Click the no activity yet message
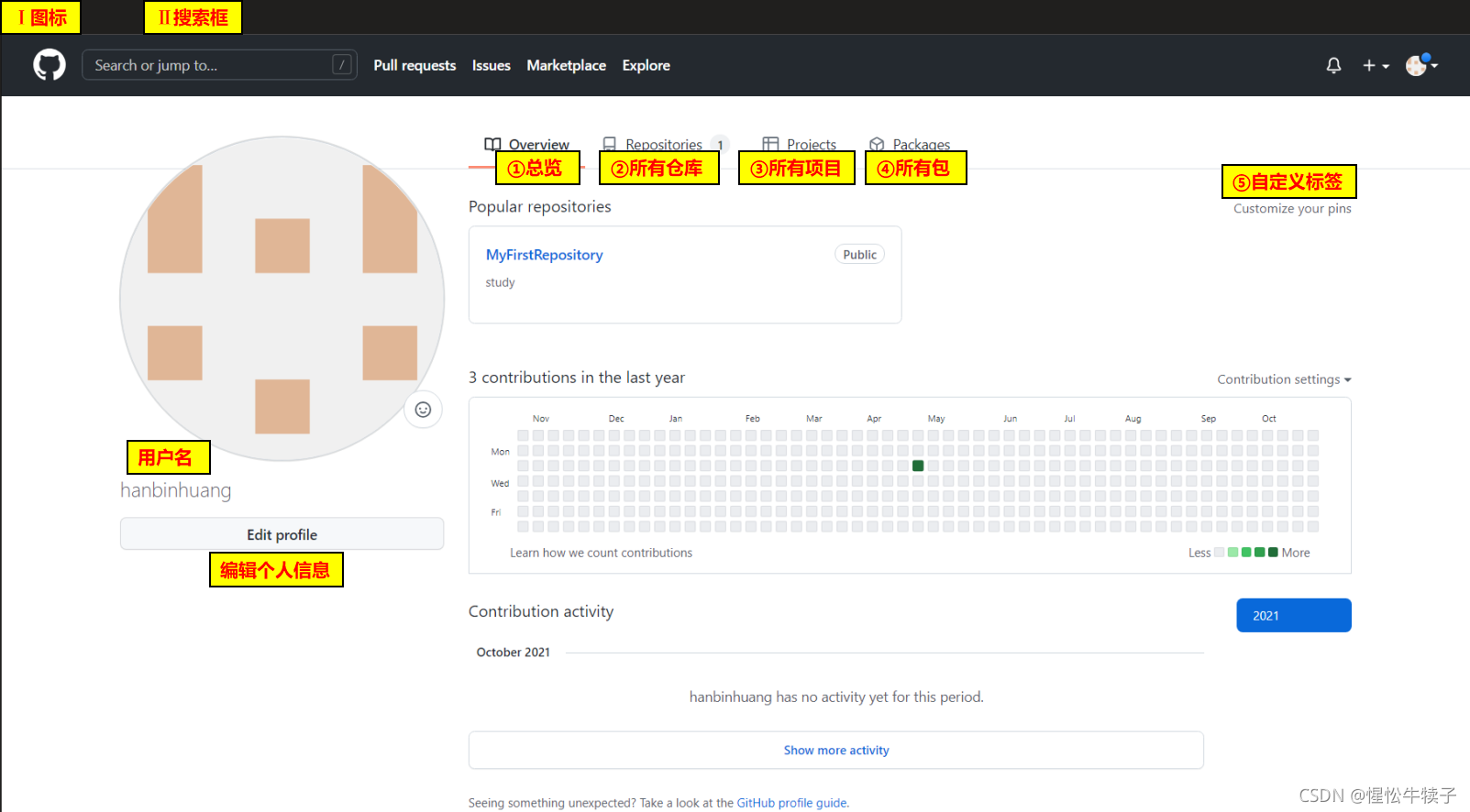 836,697
